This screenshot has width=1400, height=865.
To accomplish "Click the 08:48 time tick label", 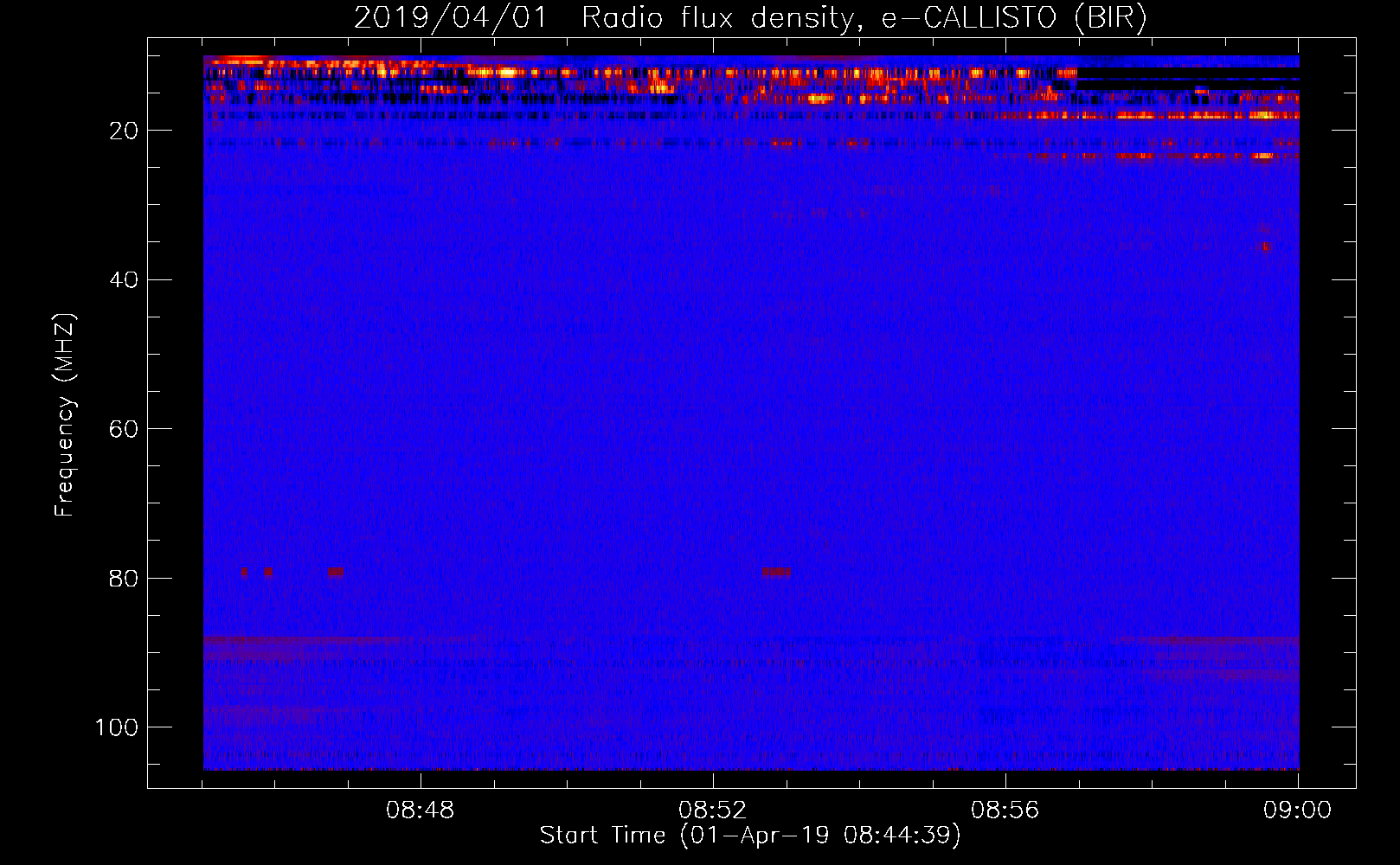I will 421,811.
